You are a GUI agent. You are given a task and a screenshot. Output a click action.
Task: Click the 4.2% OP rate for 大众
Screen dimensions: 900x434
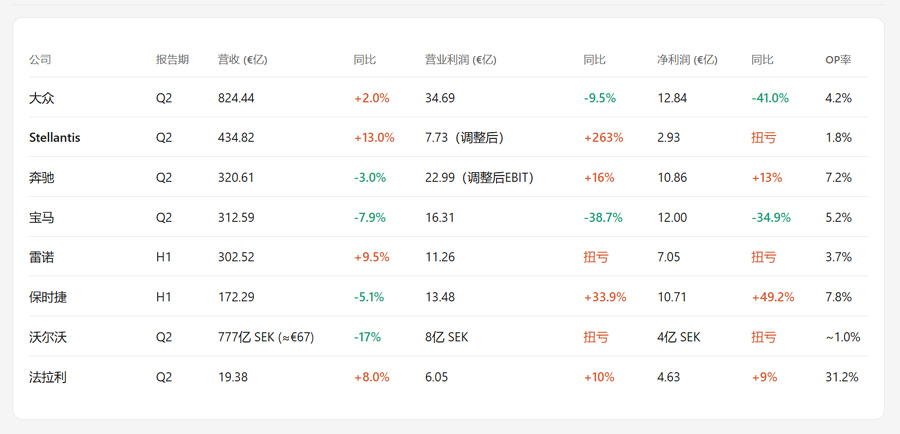pos(839,98)
